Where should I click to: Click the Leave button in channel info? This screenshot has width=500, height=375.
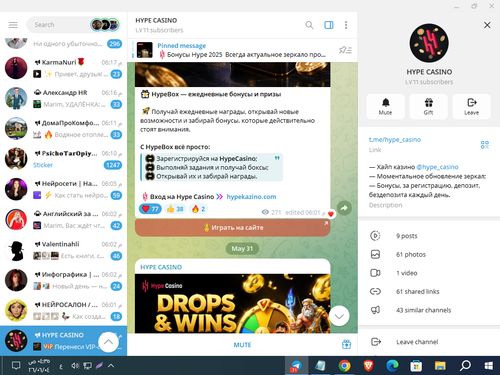(x=471, y=106)
